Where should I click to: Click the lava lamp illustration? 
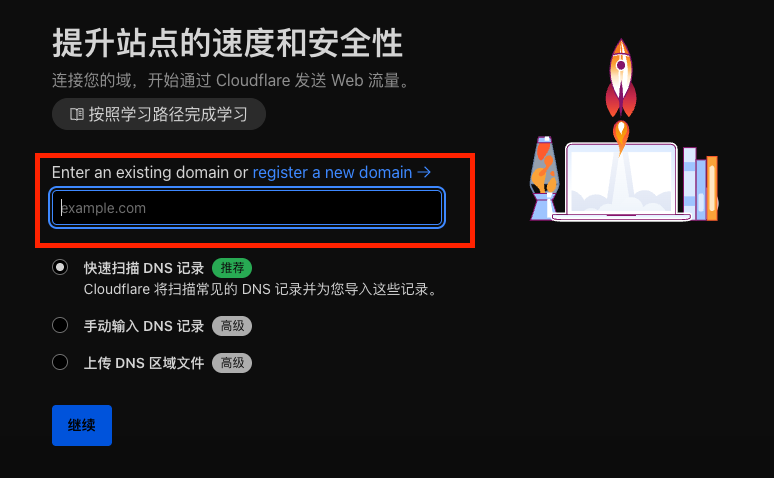[x=544, y=178]
